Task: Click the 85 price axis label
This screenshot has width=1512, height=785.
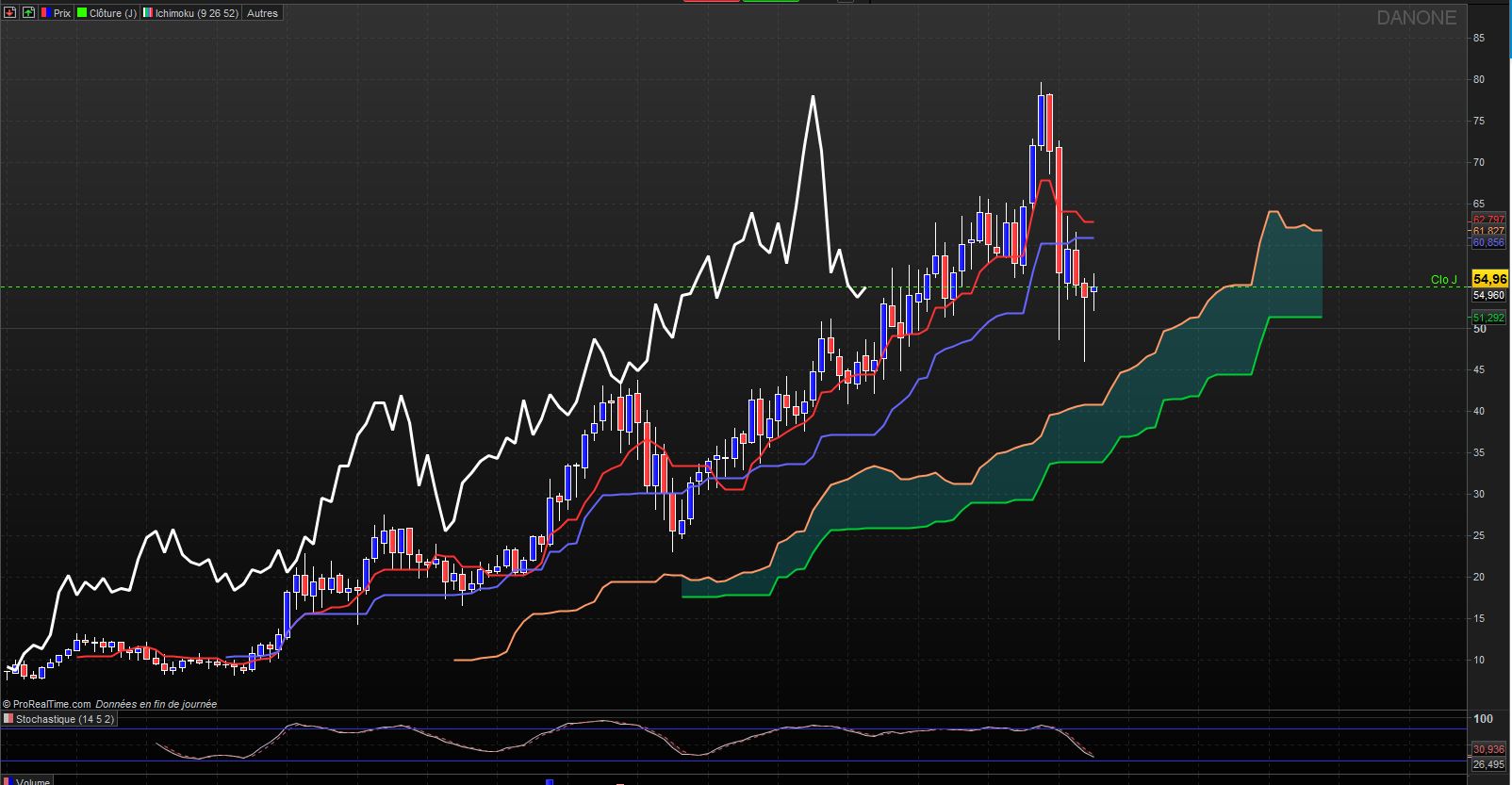Action: (1479, 38)
